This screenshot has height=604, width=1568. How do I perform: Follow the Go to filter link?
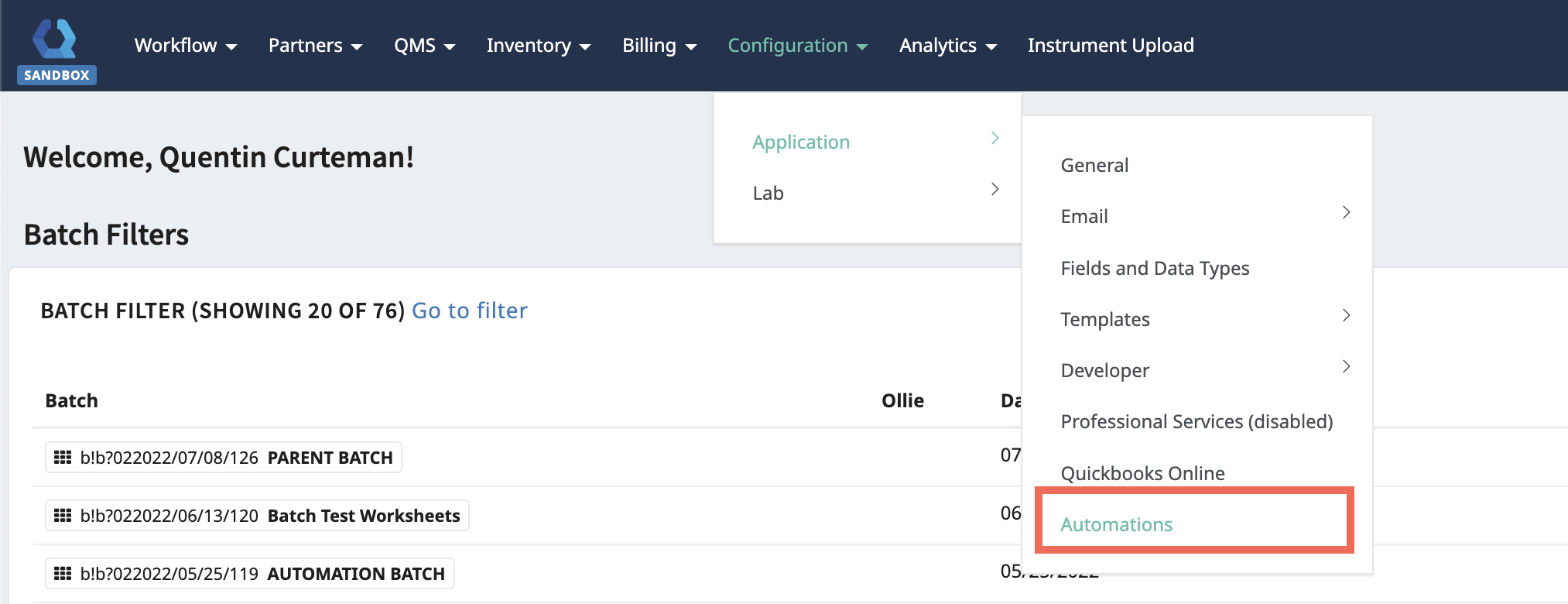click(469, 311)
